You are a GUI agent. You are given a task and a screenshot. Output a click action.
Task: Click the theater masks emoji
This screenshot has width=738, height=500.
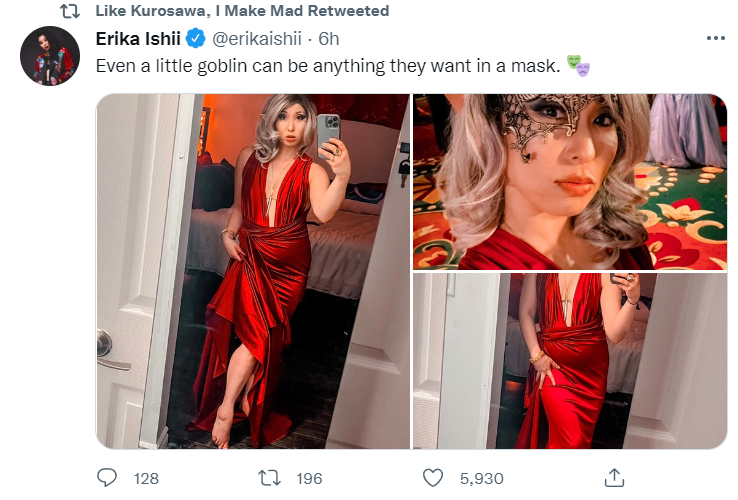click(x=578, y=66)
